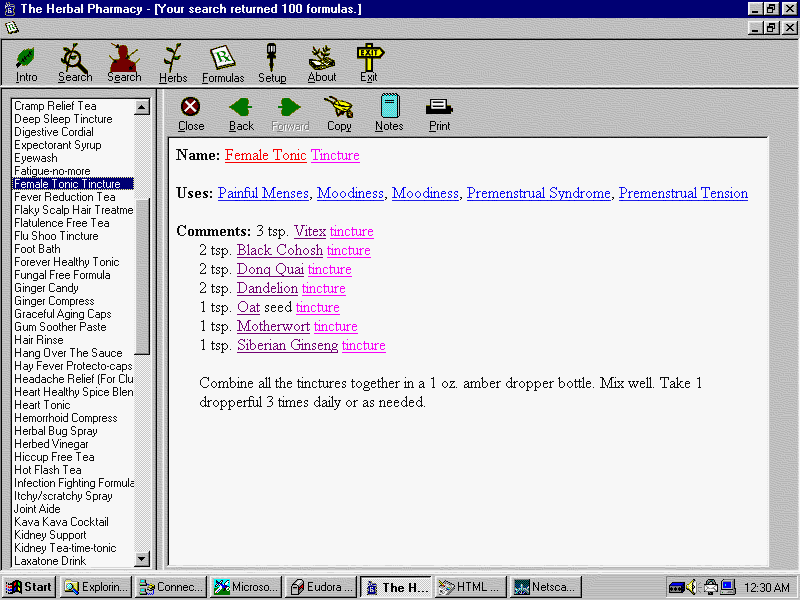
Task: Open the Dandelion herb link
Action: (x=267, y=288)
